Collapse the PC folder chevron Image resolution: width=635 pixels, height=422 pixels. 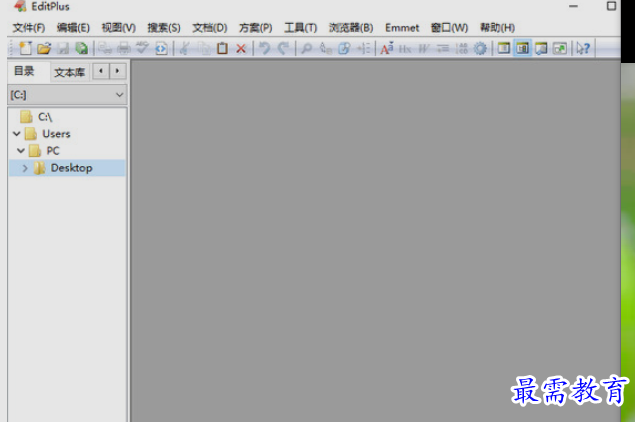point(21,151)
